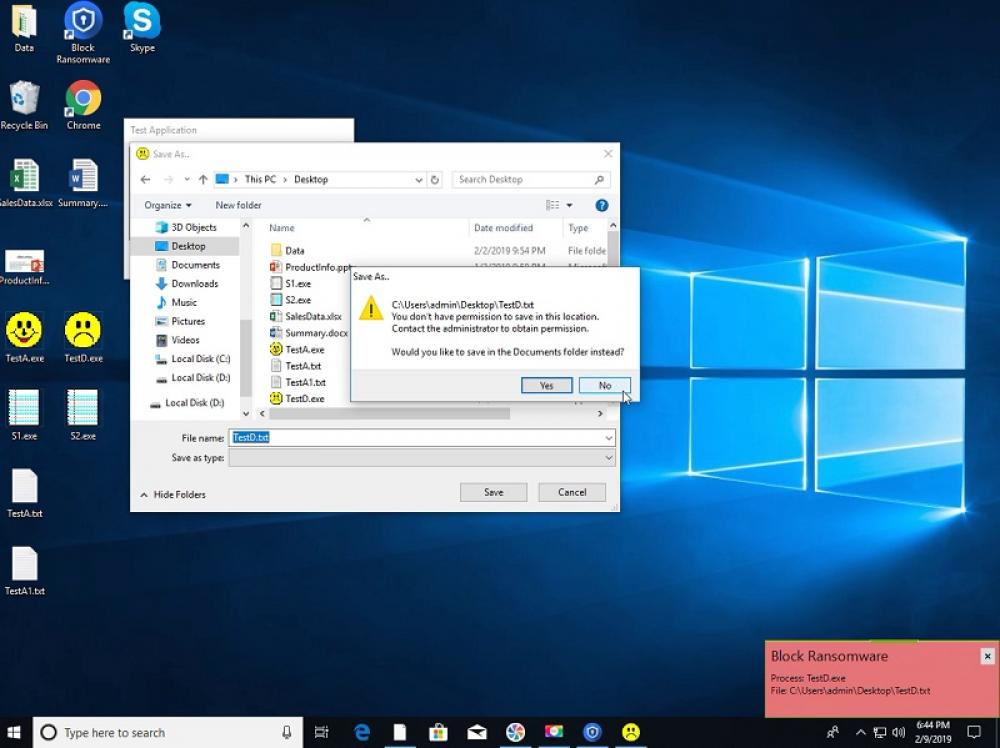Expand the Organize menu
The image size is (1000, 748).
(166, 205)
